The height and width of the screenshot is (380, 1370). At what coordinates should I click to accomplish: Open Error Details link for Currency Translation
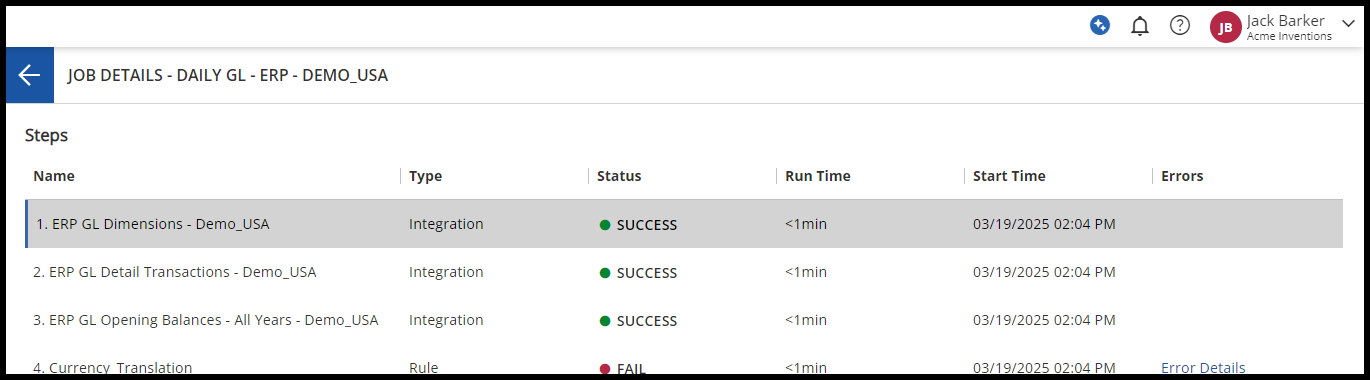click(x=1203, y=368)
